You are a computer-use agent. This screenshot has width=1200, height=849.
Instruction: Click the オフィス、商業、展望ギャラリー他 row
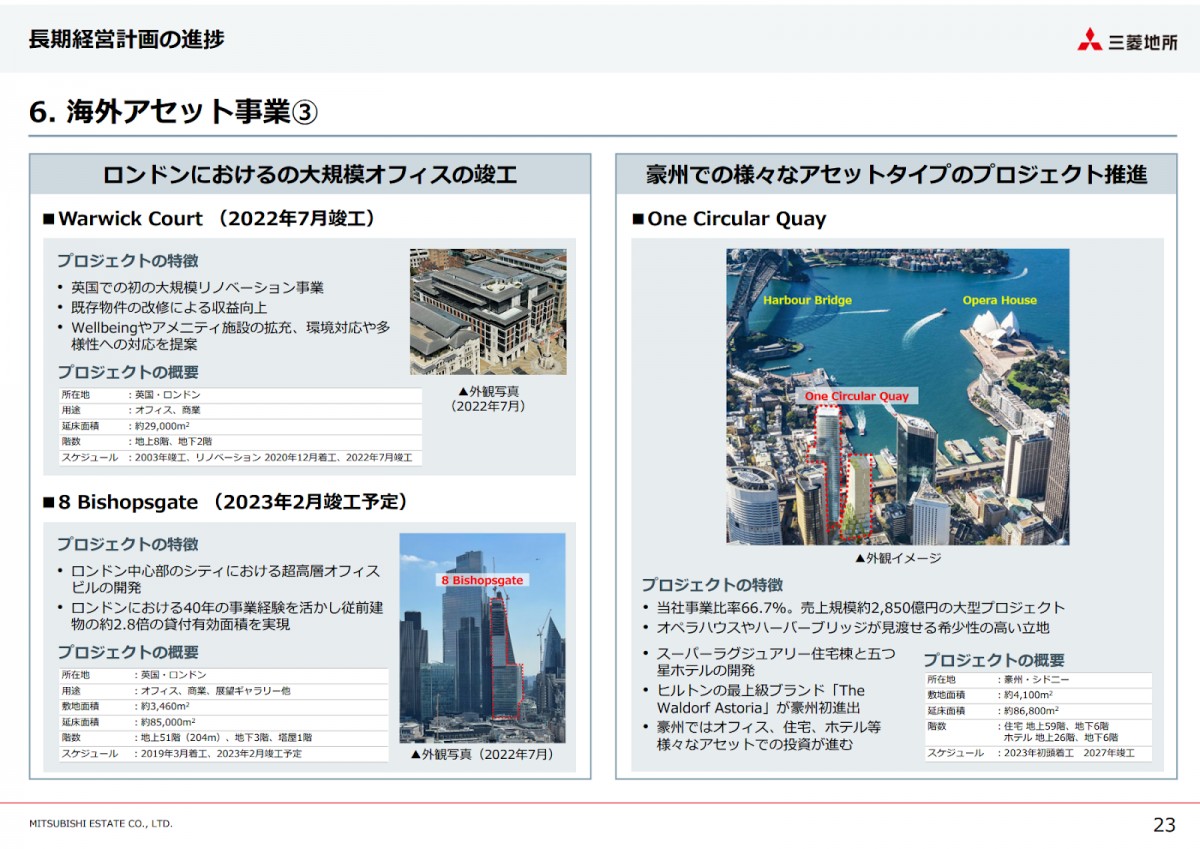point(224,691)
